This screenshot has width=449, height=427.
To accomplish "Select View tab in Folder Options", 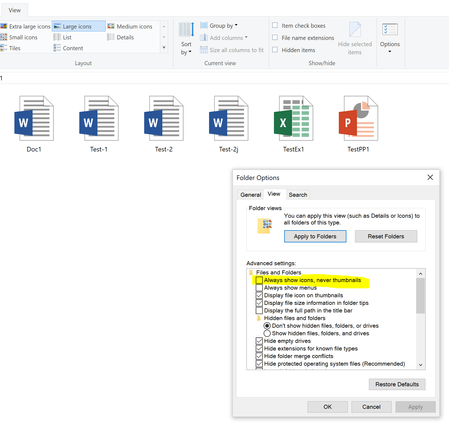I will tap(274, 194).
